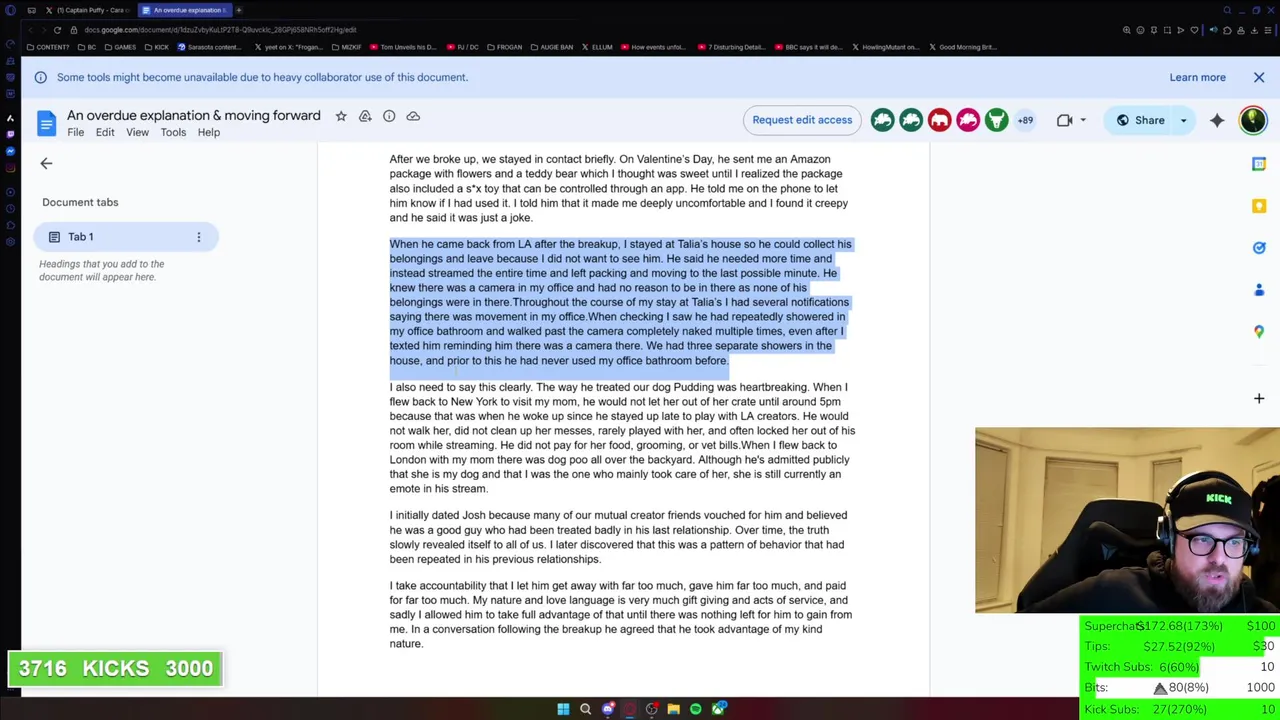Screen dimensions: 1280x720
Task: Click the info icon in notice banner
Action: [x=40, y=77]
